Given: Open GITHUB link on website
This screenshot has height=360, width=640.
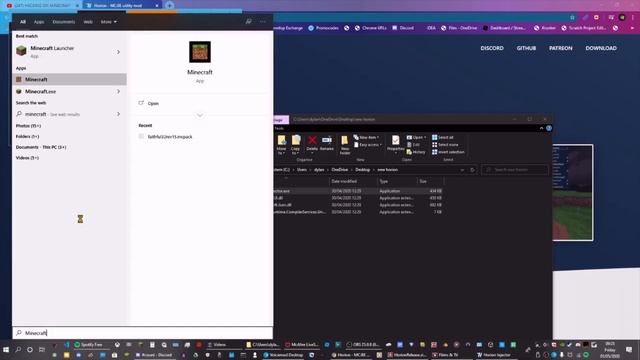Looking at the screenshot, I should pos(526,48).
